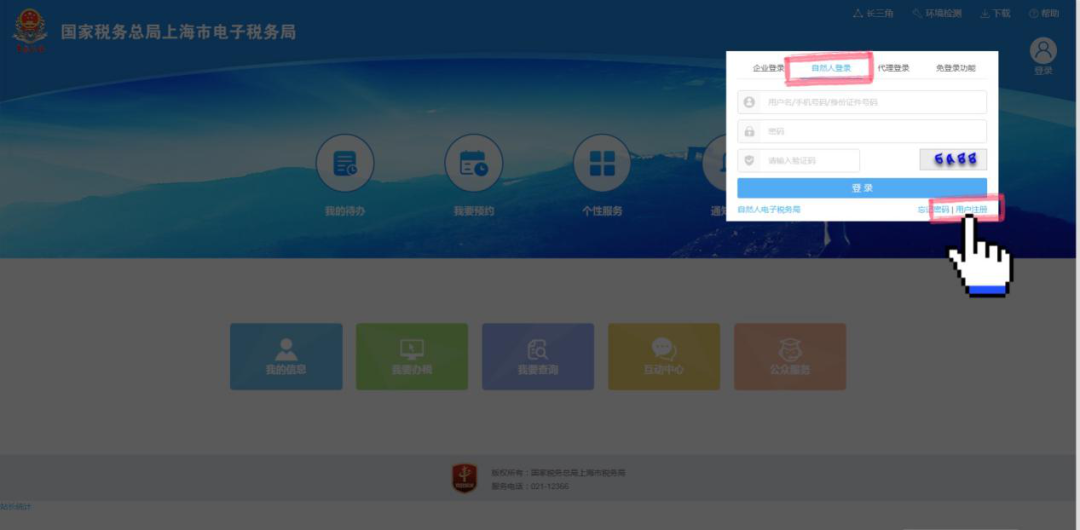The image size is (1080, 530).
Task: Switch to the 企业登录 tab
Action: (768, 68)
